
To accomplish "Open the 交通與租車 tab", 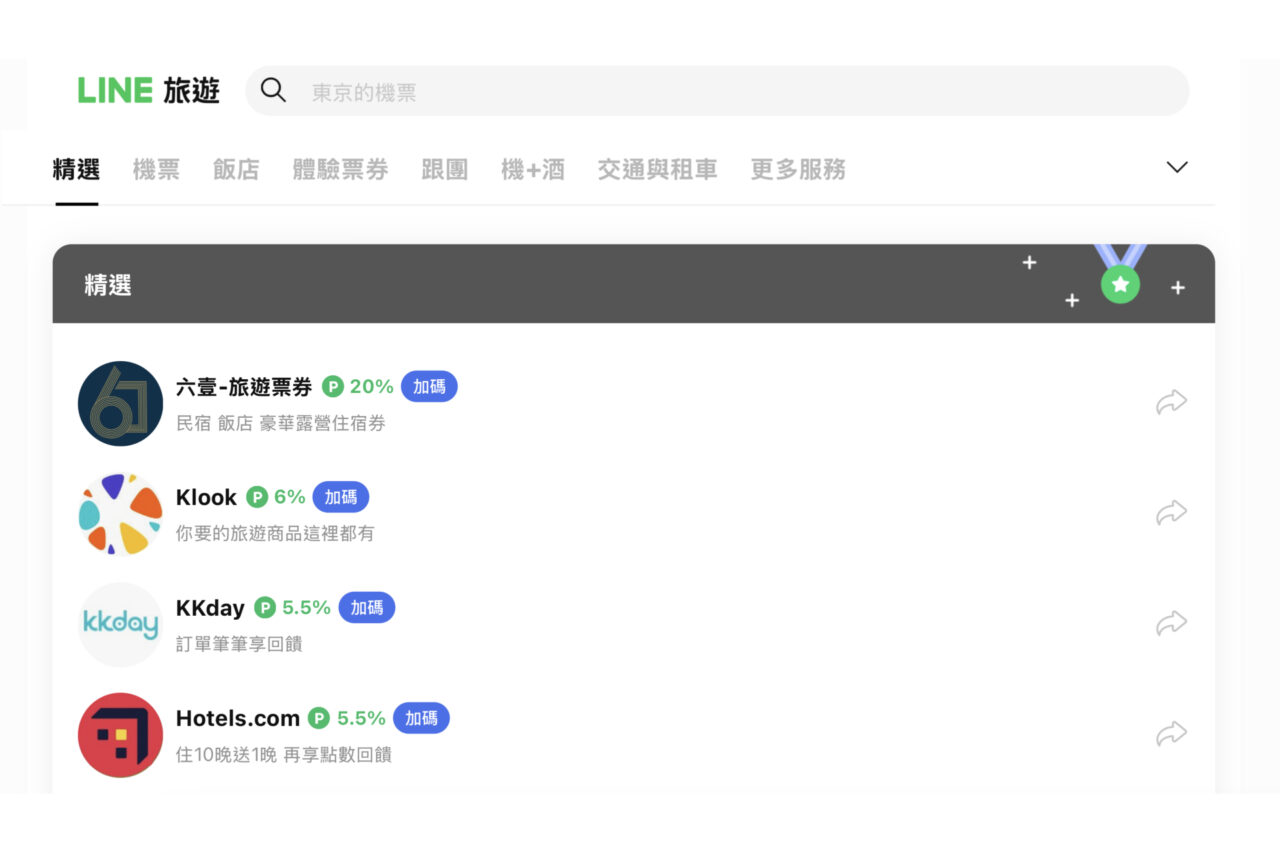I will click(657, 169).
